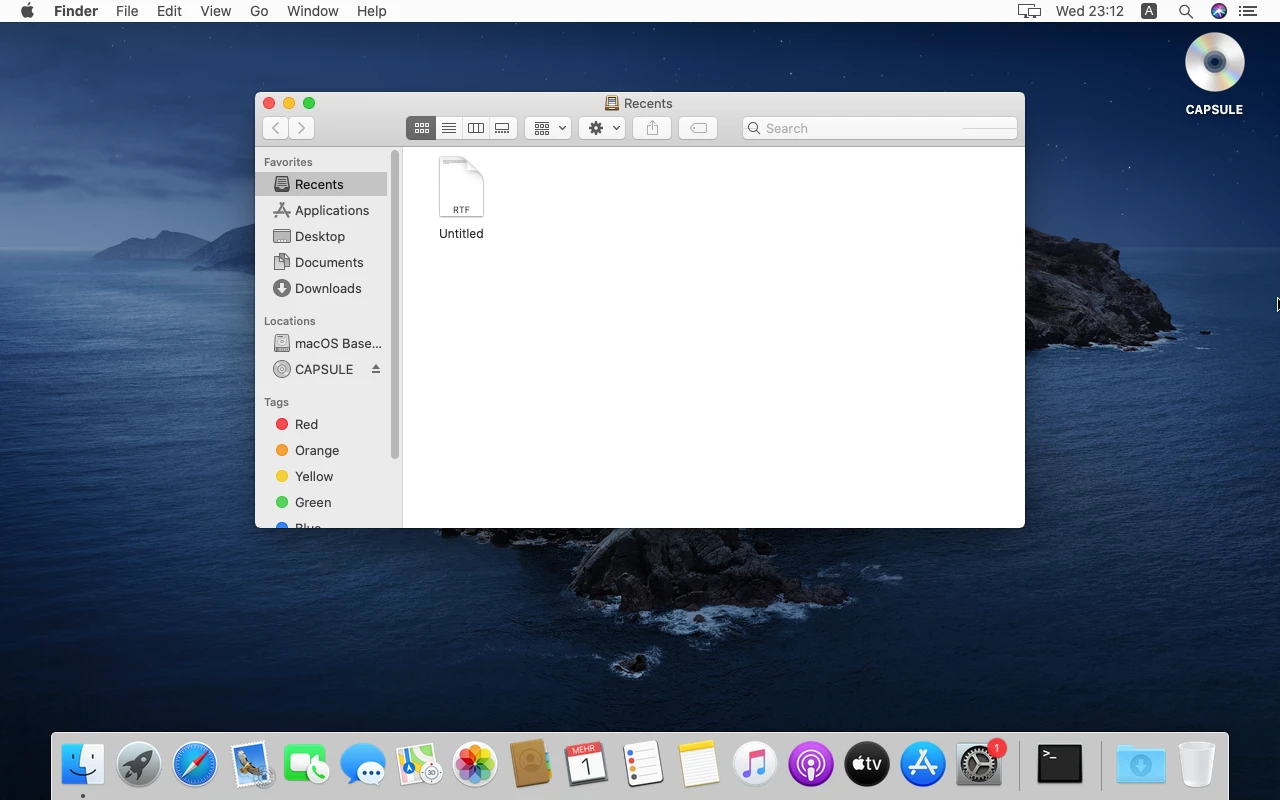Open System Preferences from the Dock
Screen dimensions: 1280x800
(979, 765)
